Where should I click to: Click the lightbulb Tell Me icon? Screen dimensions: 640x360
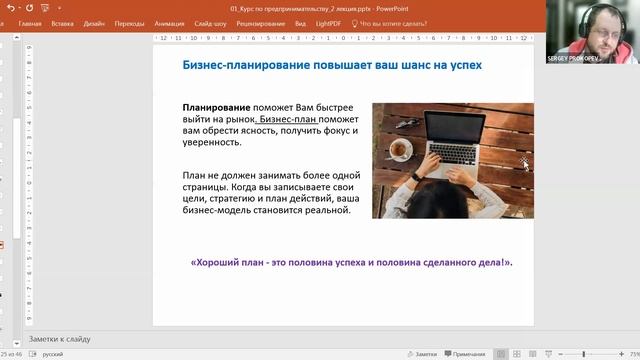(354, 24)
